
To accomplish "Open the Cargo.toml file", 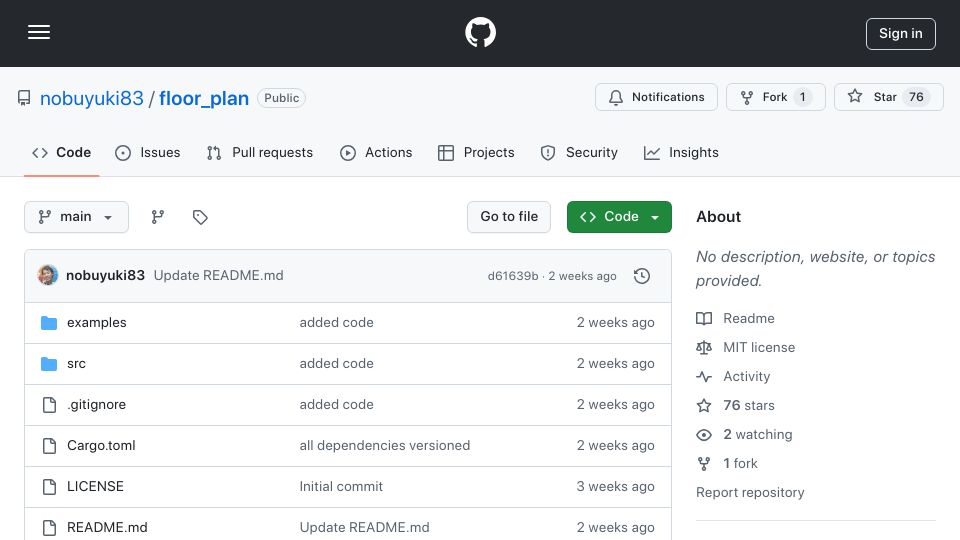I will click(x=101, y=446).
